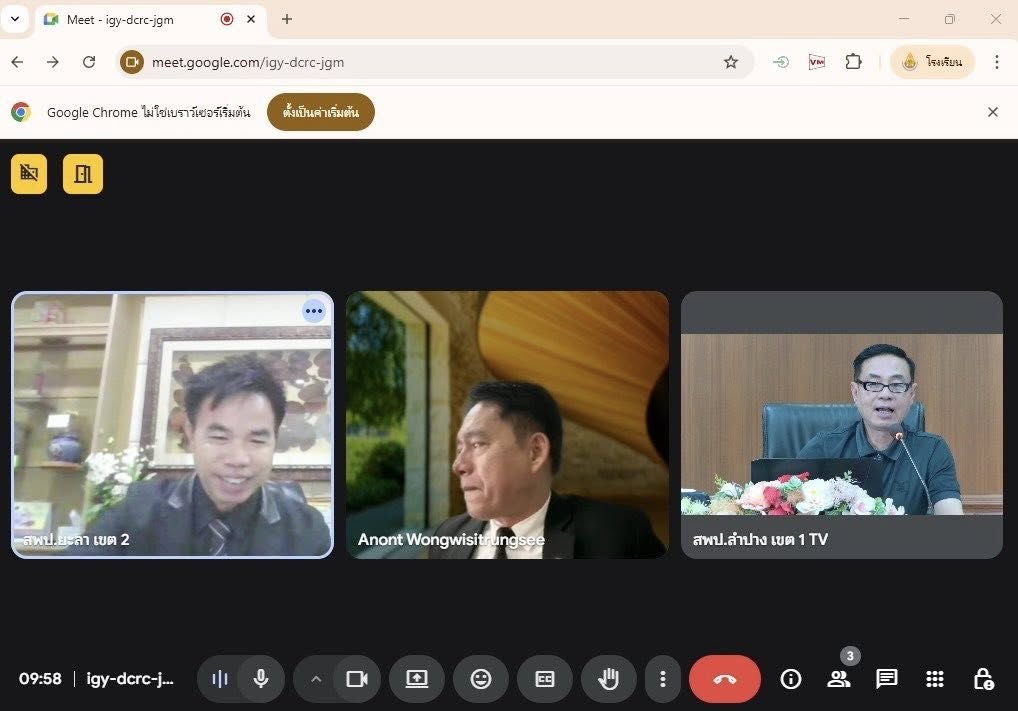Image resolution: width=1018 pixels, height=711 pixels.
Task: Open host controls lock icon
Action: tap(983, 679)
